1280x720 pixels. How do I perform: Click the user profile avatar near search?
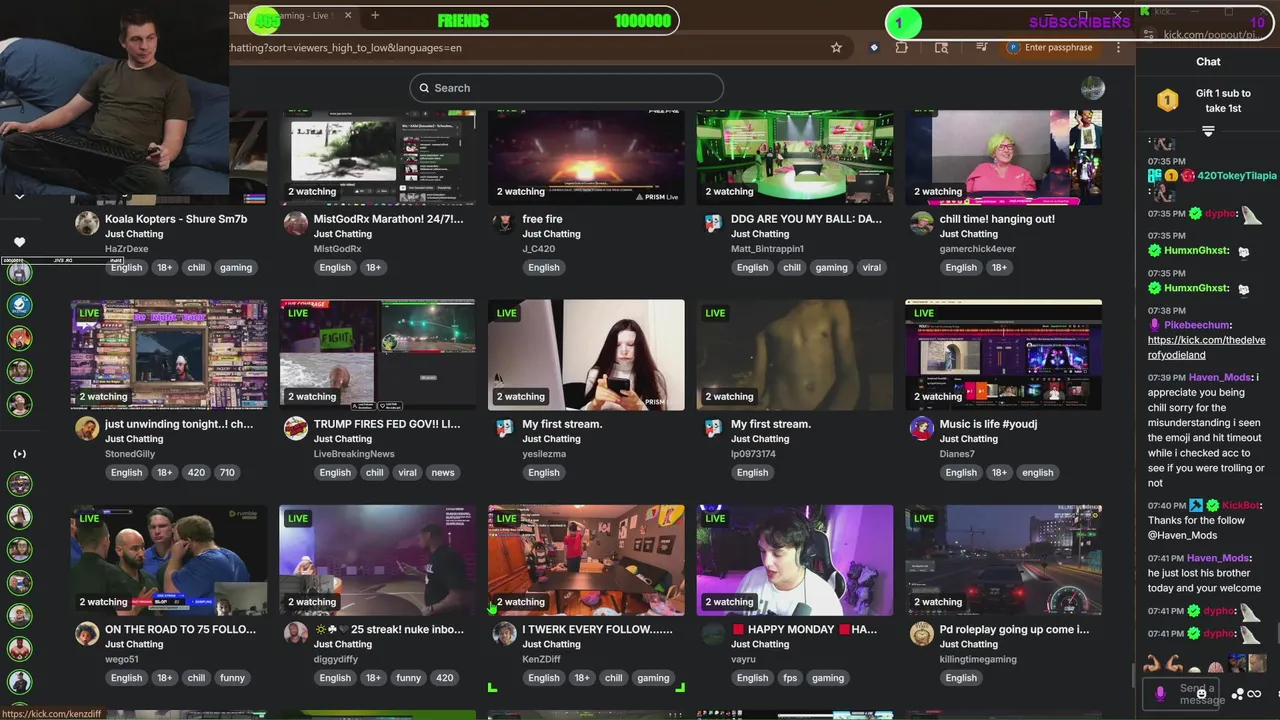point(1092,88)
